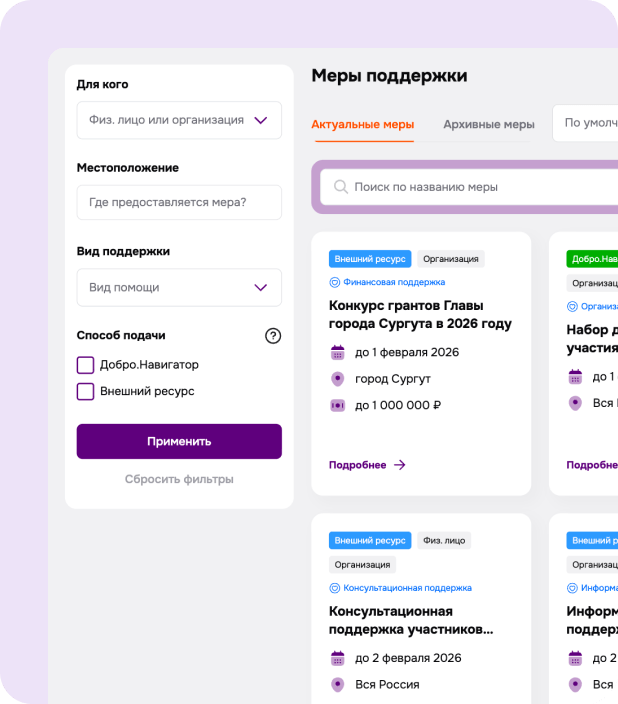Click location pin icon beside город Сургут
Viewport: 618px width, 704px height.
[x=337, y=379]
